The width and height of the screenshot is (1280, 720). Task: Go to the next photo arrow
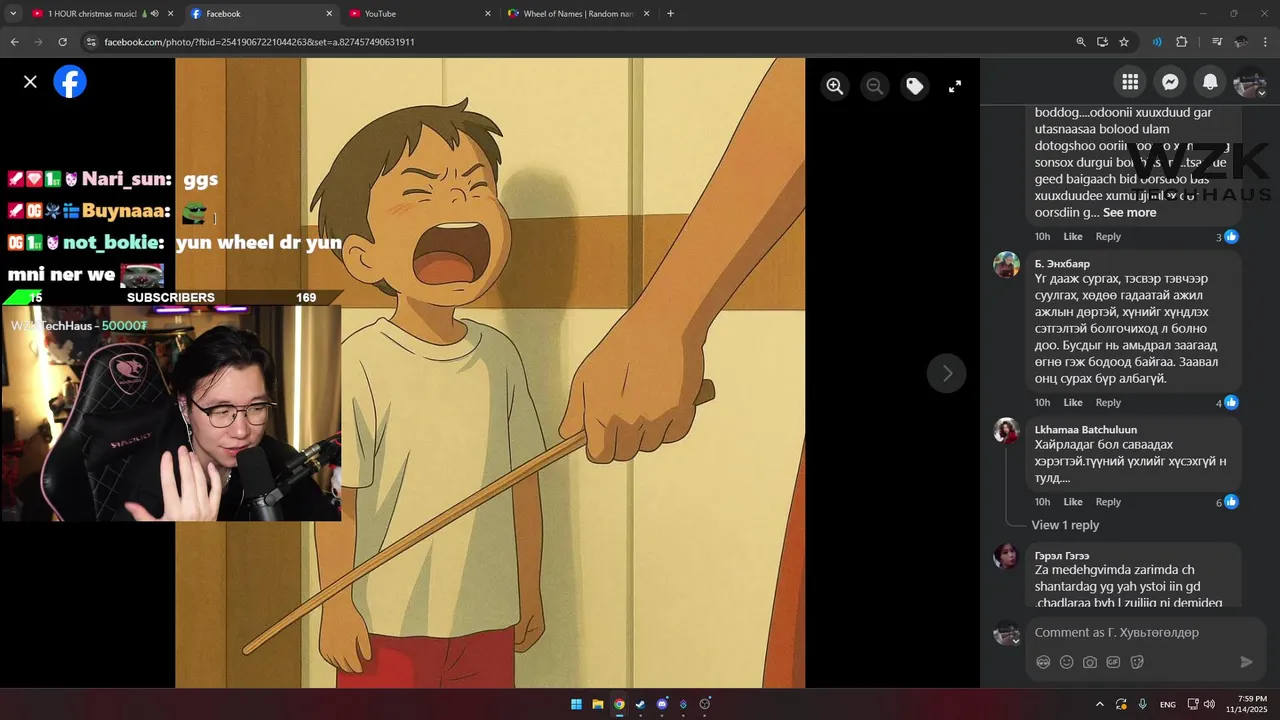tap(947, 373)
